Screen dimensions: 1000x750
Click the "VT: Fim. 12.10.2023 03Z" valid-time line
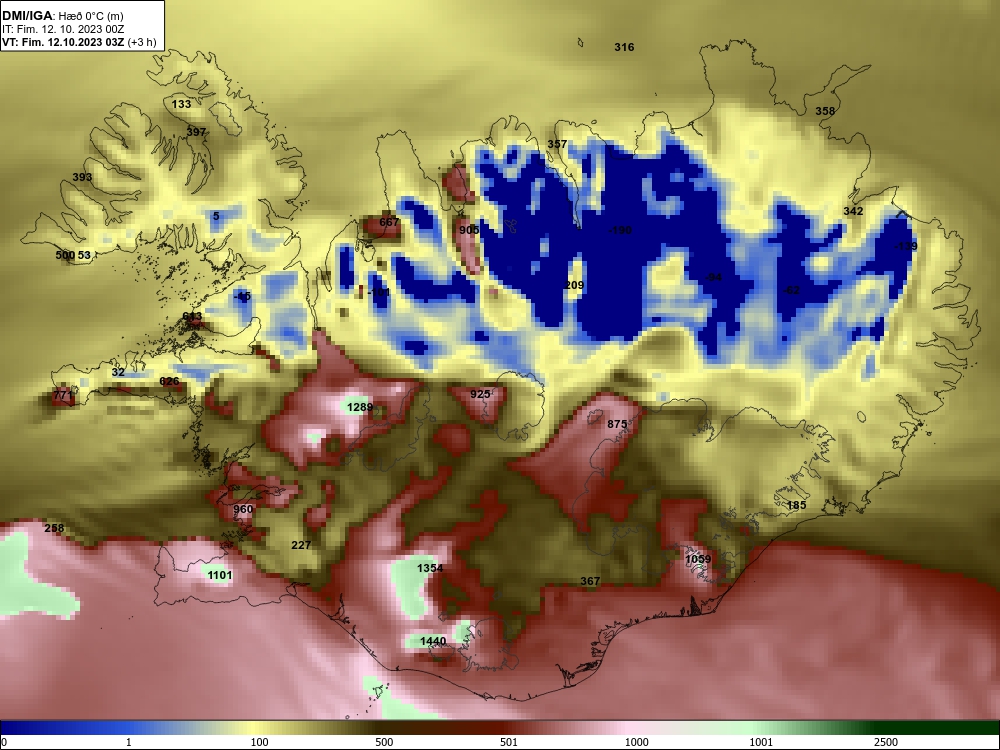pos(62,43)
